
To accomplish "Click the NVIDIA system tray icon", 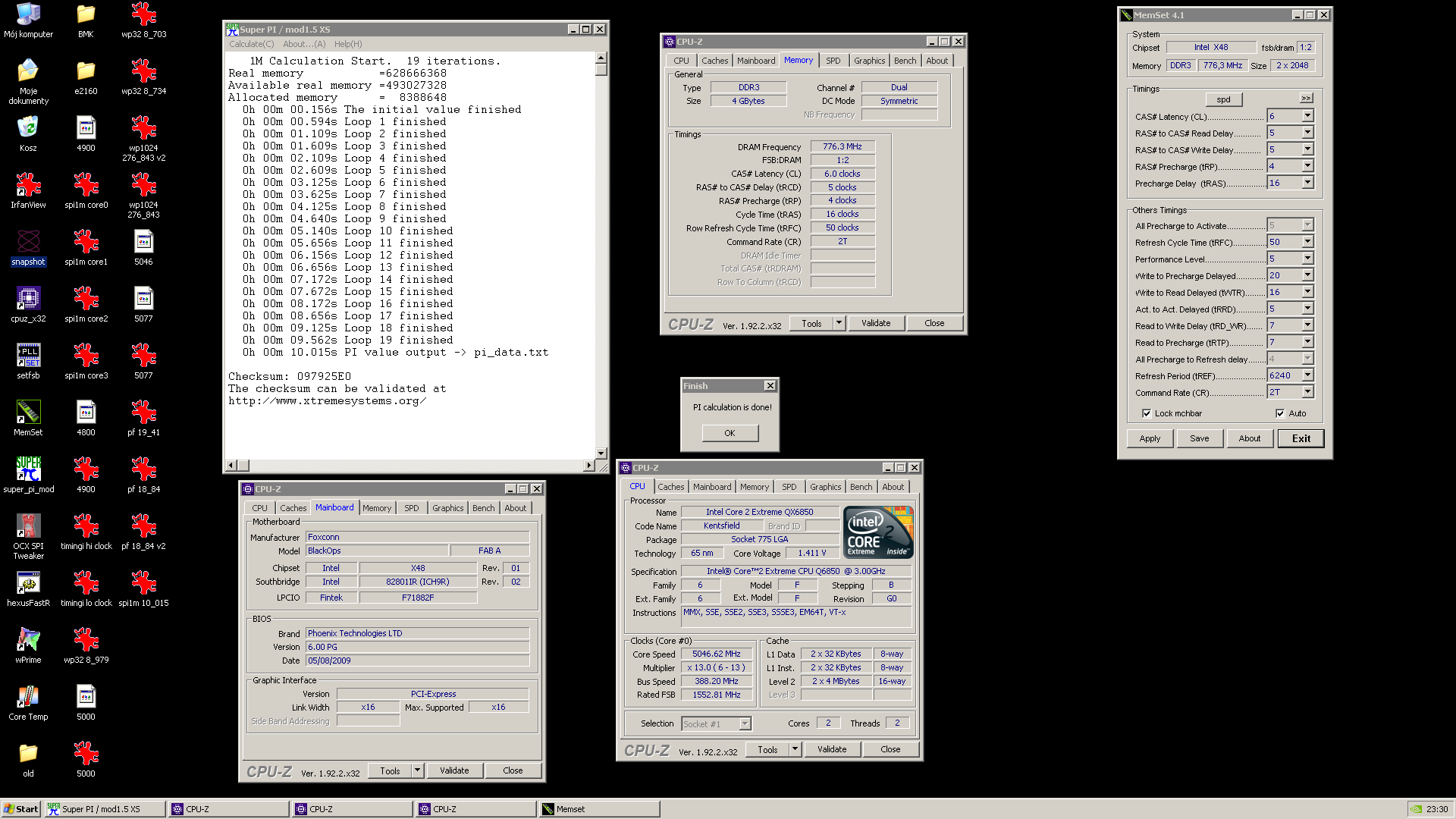I will tap(1416, 809).
